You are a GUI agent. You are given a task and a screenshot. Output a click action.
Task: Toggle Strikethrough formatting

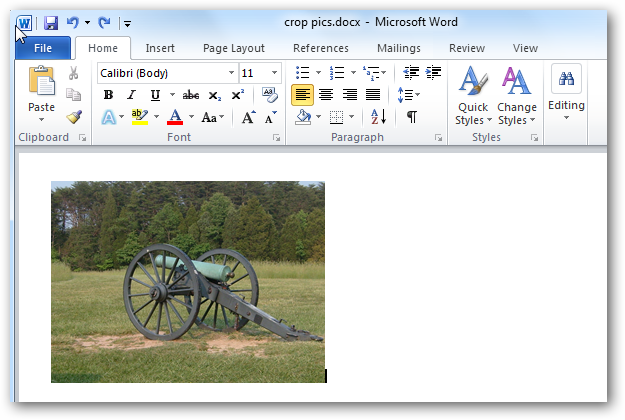point(191,95)
